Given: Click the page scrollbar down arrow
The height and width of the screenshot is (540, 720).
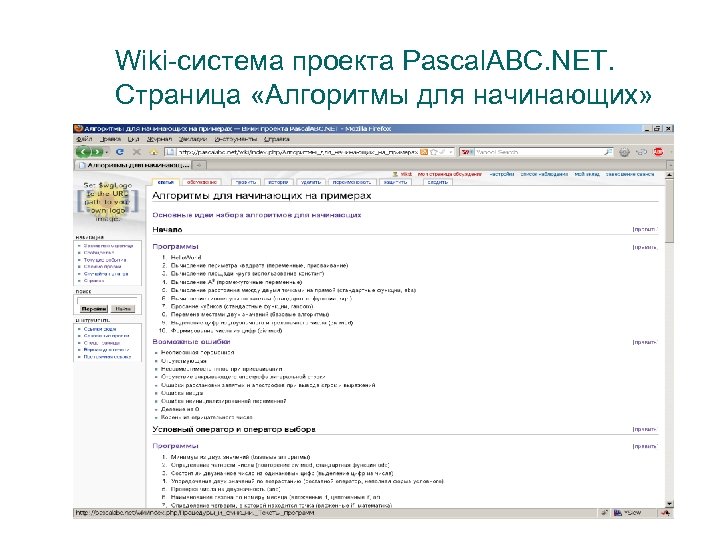Looking at the screenshot, I should (x=669, y=504).
